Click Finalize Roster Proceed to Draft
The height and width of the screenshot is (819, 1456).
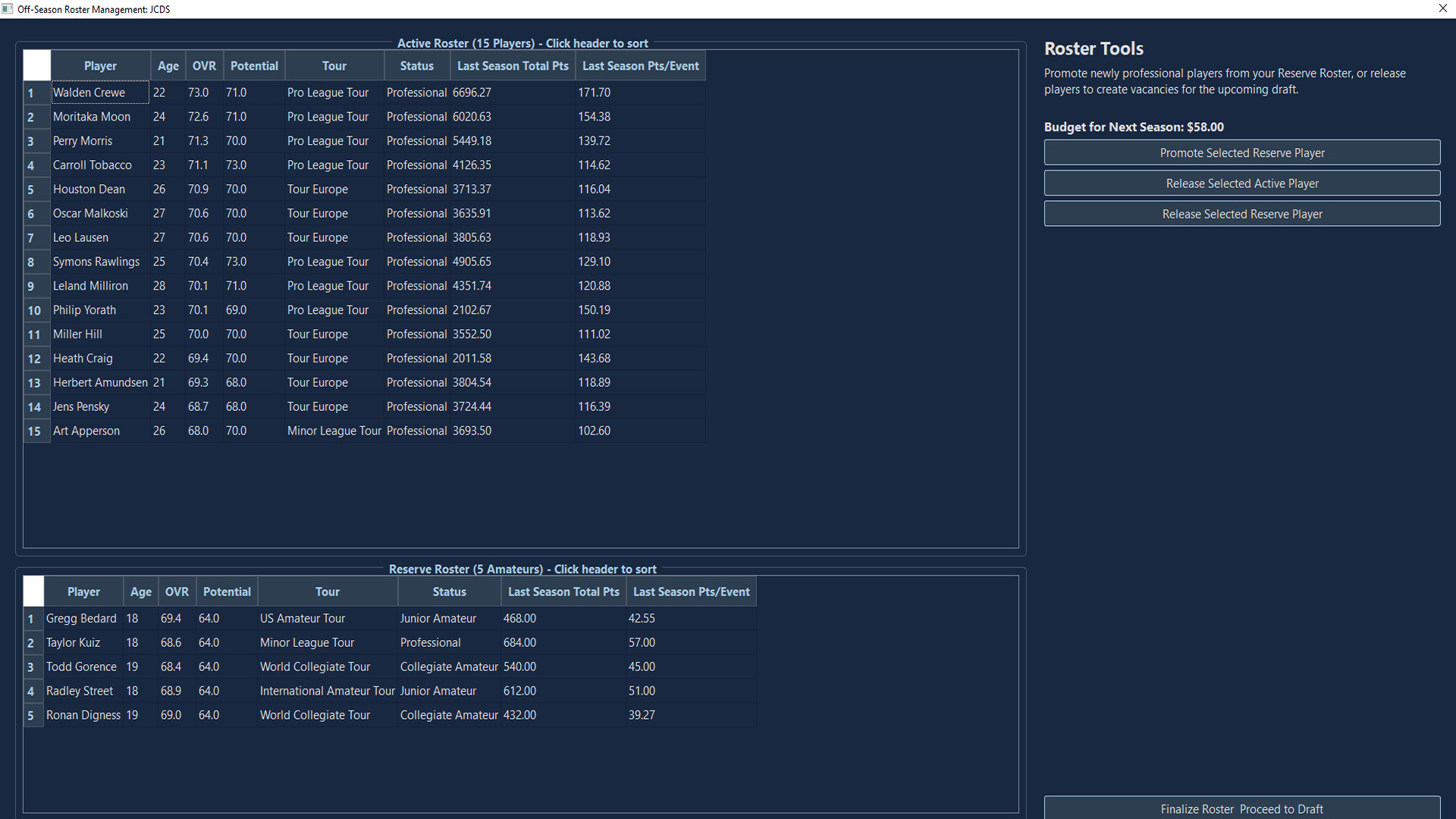(x=1241, y=808)
